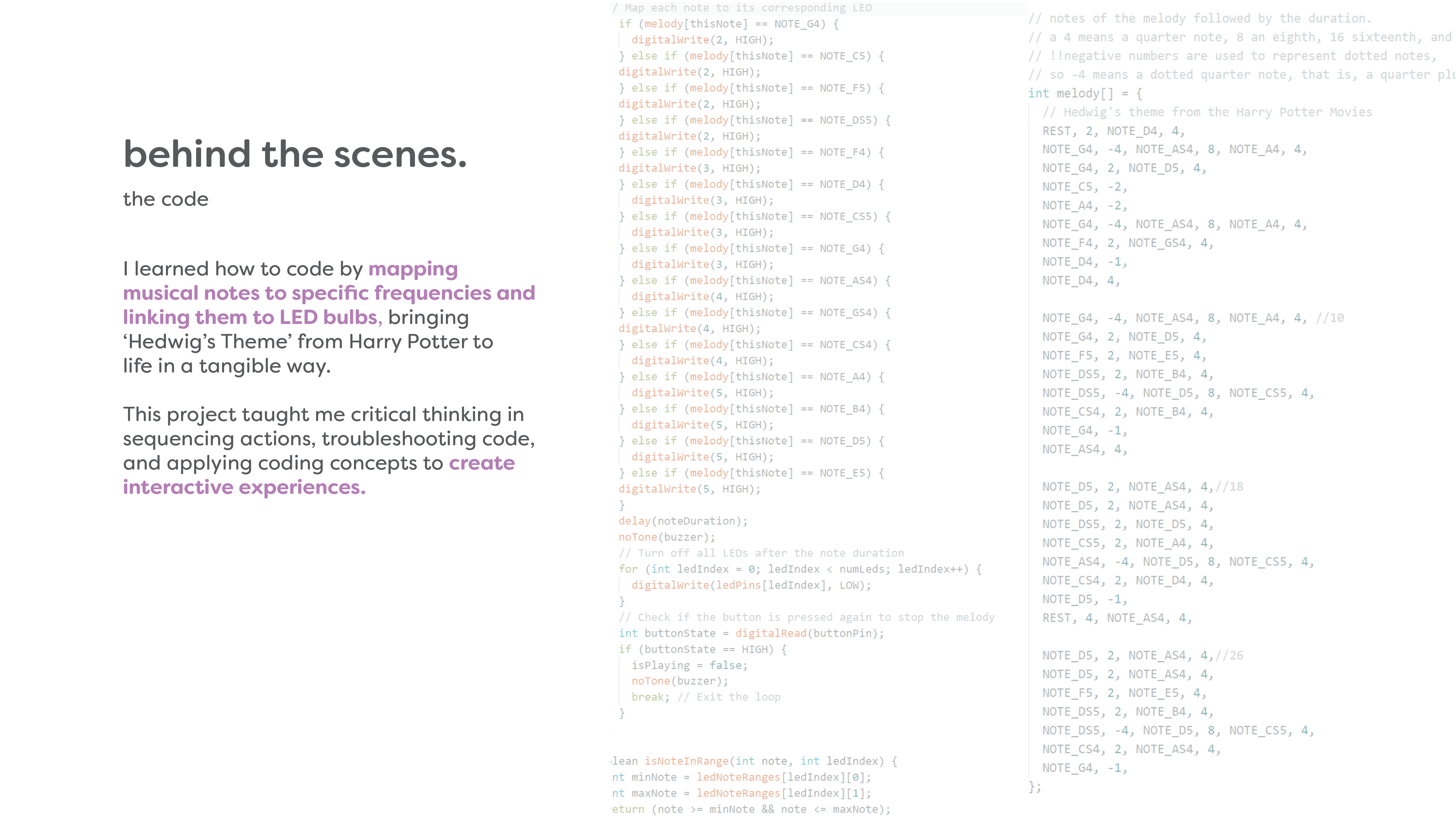The image size is (1456, 819).
Task: Click purple text "linking them to LED bulbs,"
Action: [253, 317]
